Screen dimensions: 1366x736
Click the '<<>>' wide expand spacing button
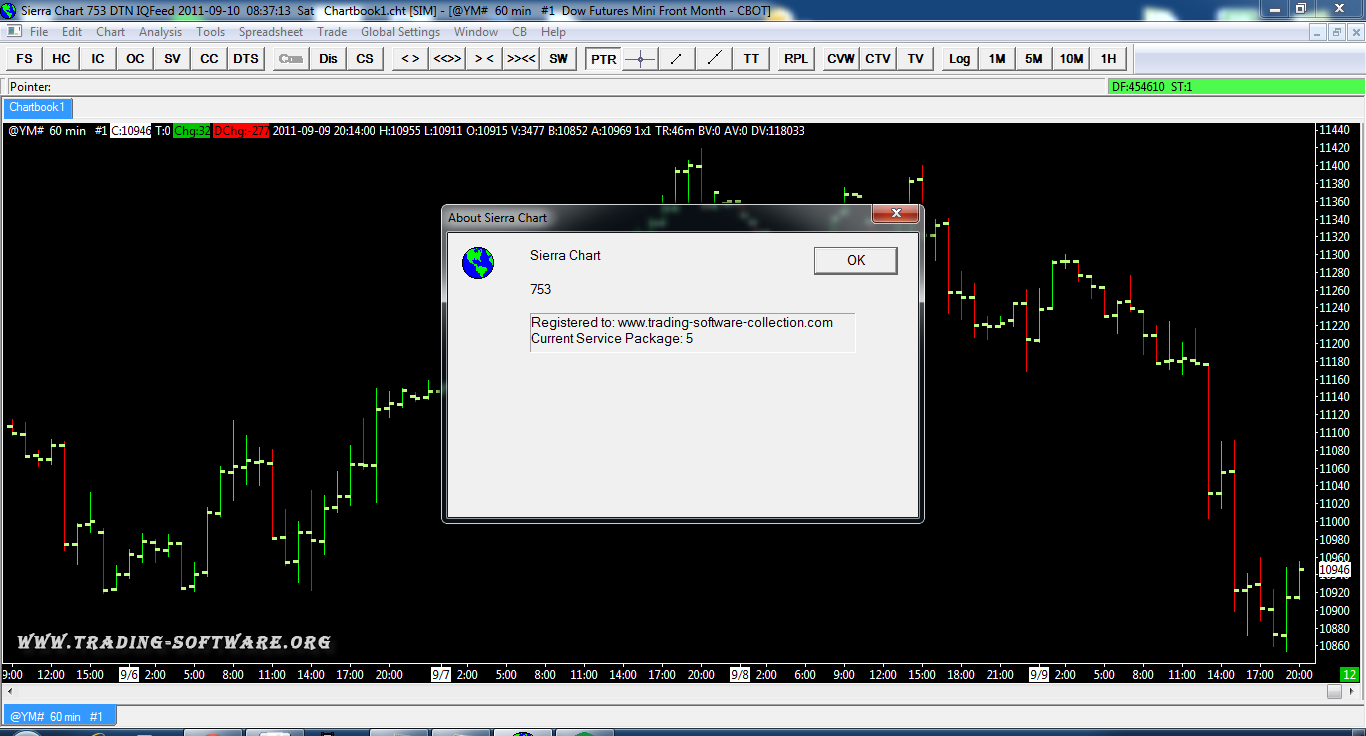(447, 59)
